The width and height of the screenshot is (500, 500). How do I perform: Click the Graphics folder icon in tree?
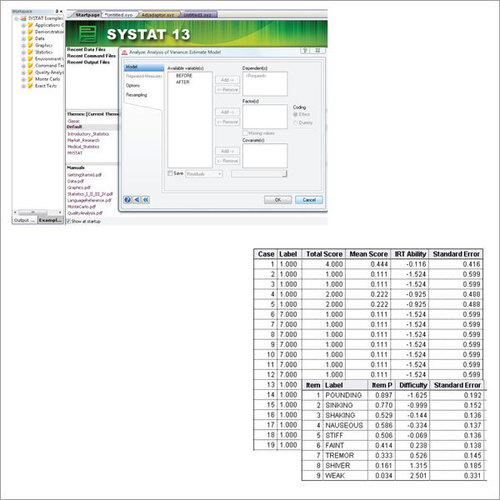pyautogui.click(x=30, y=45)
